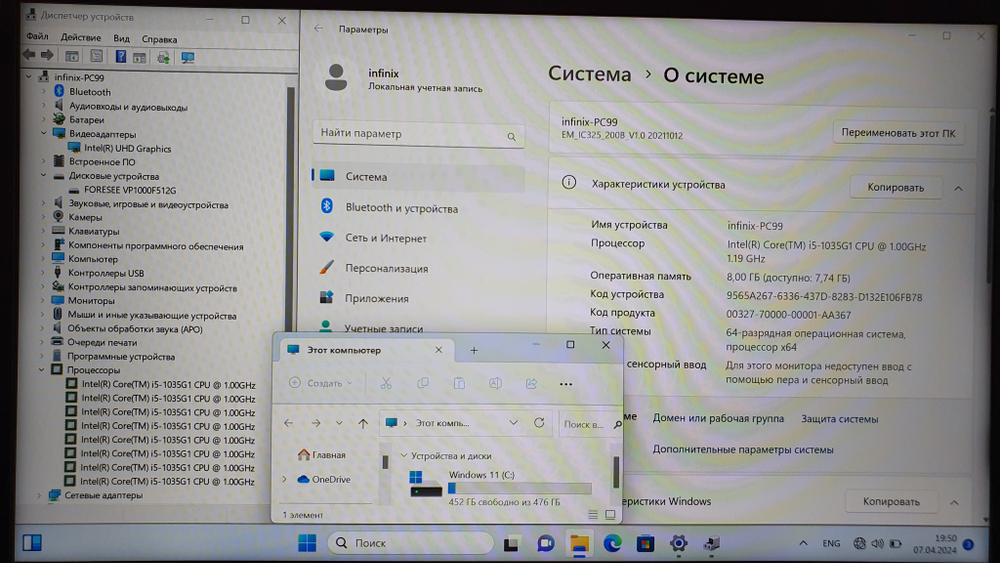Viewport: 1000px width, 563px height.
Task: Select Персонализация in Settings sidebar
Action: [386, 268]
